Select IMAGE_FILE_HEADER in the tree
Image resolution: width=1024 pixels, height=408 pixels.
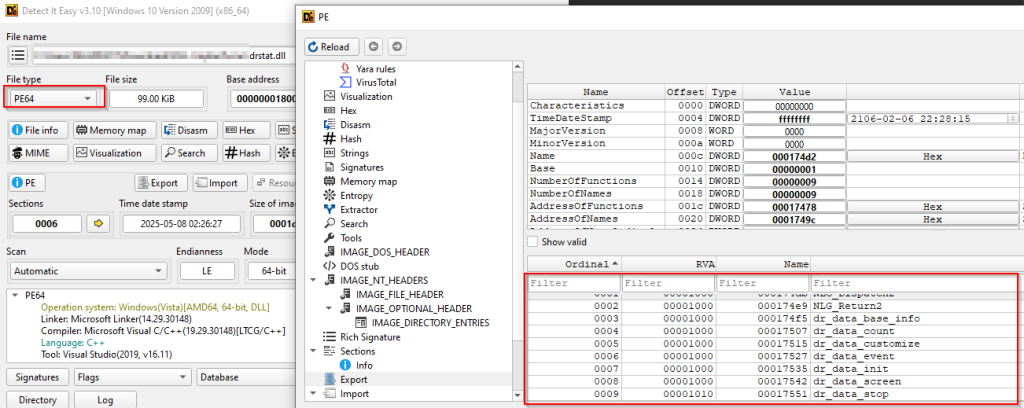tap(400, 294)
